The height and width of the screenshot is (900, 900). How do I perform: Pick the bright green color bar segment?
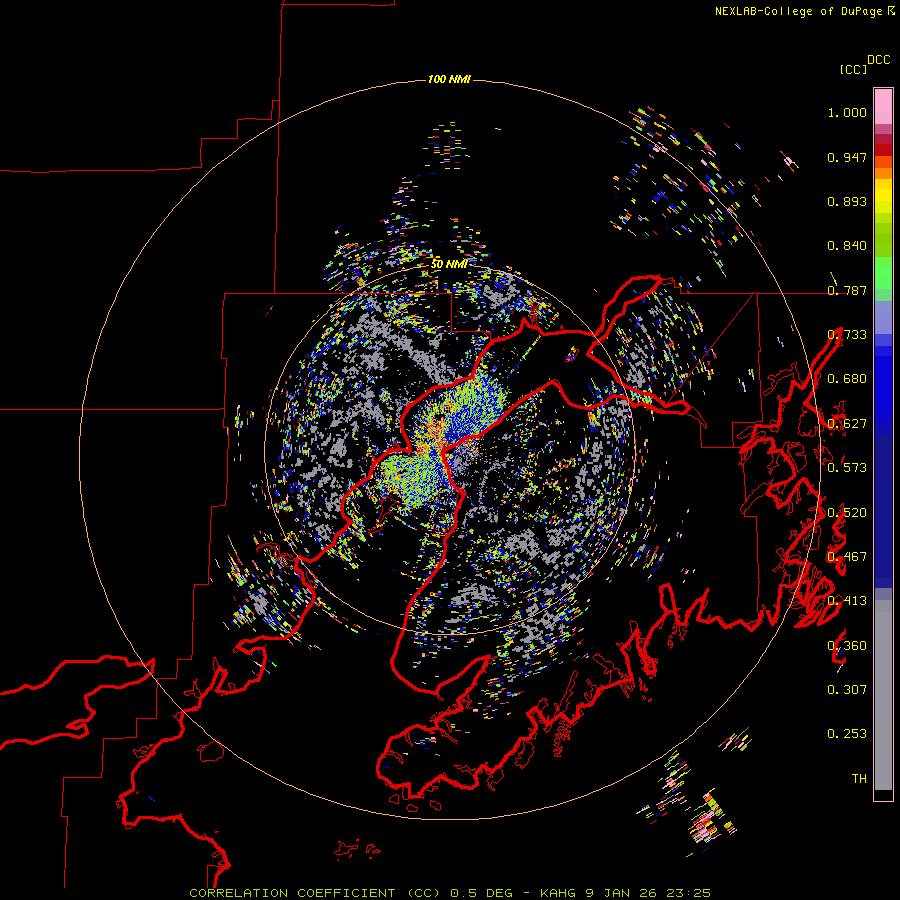coord(883,273)
